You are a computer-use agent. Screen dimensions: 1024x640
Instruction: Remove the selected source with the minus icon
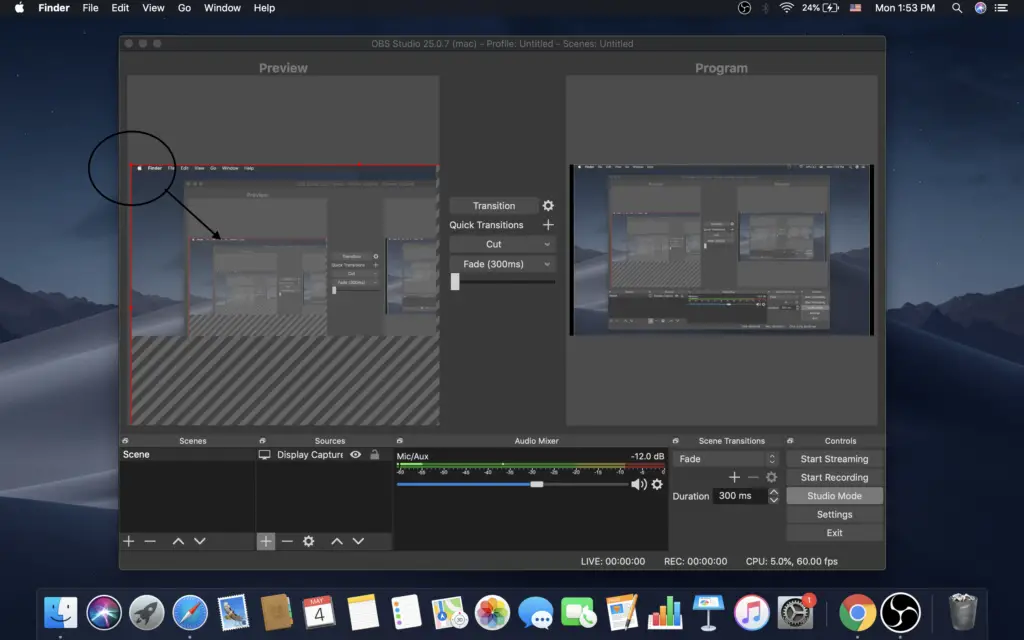point(287,541)
